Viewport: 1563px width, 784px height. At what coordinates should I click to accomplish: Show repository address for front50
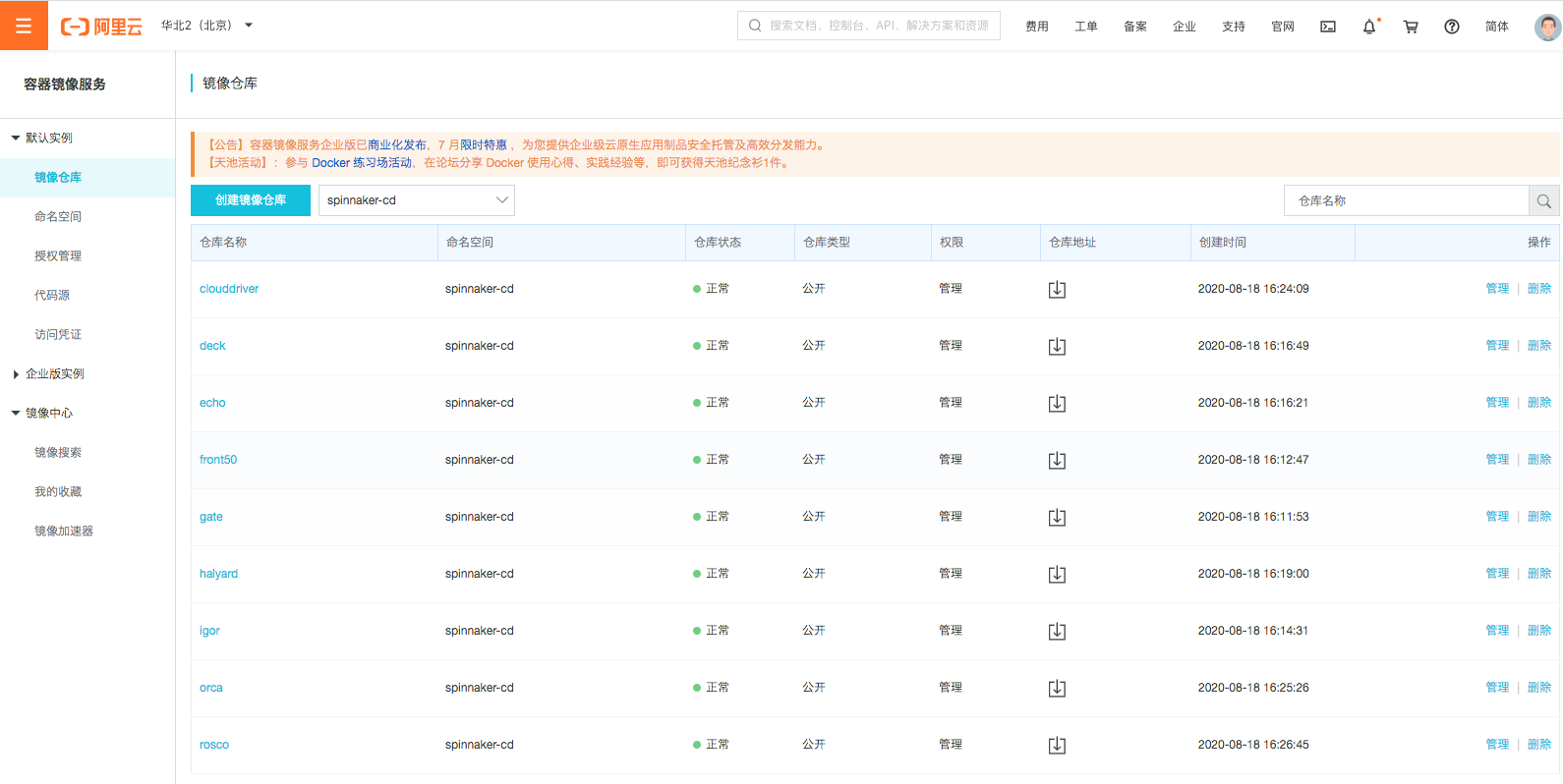point(1057,460)
